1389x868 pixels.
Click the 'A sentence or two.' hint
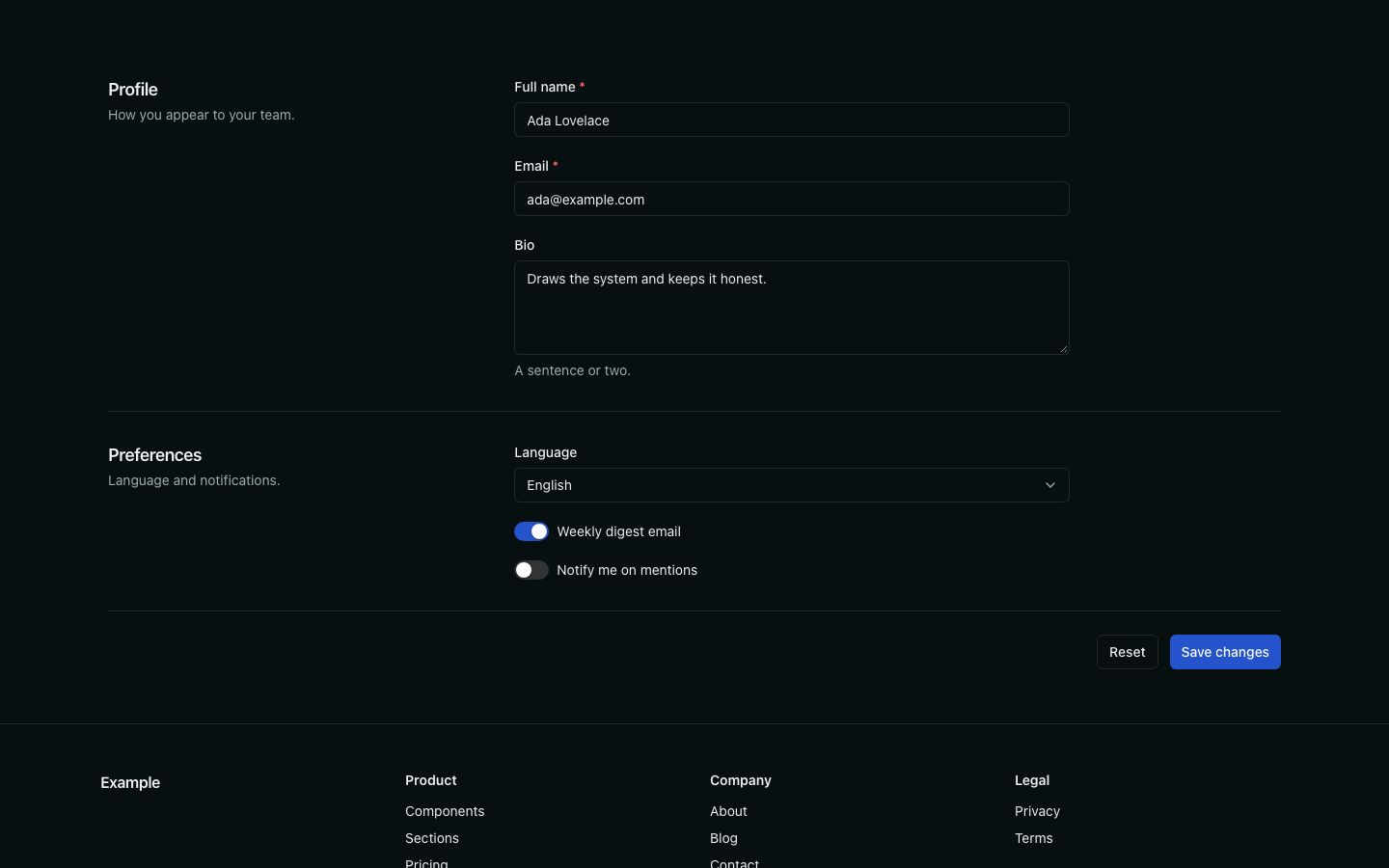[x=572, y=370]
